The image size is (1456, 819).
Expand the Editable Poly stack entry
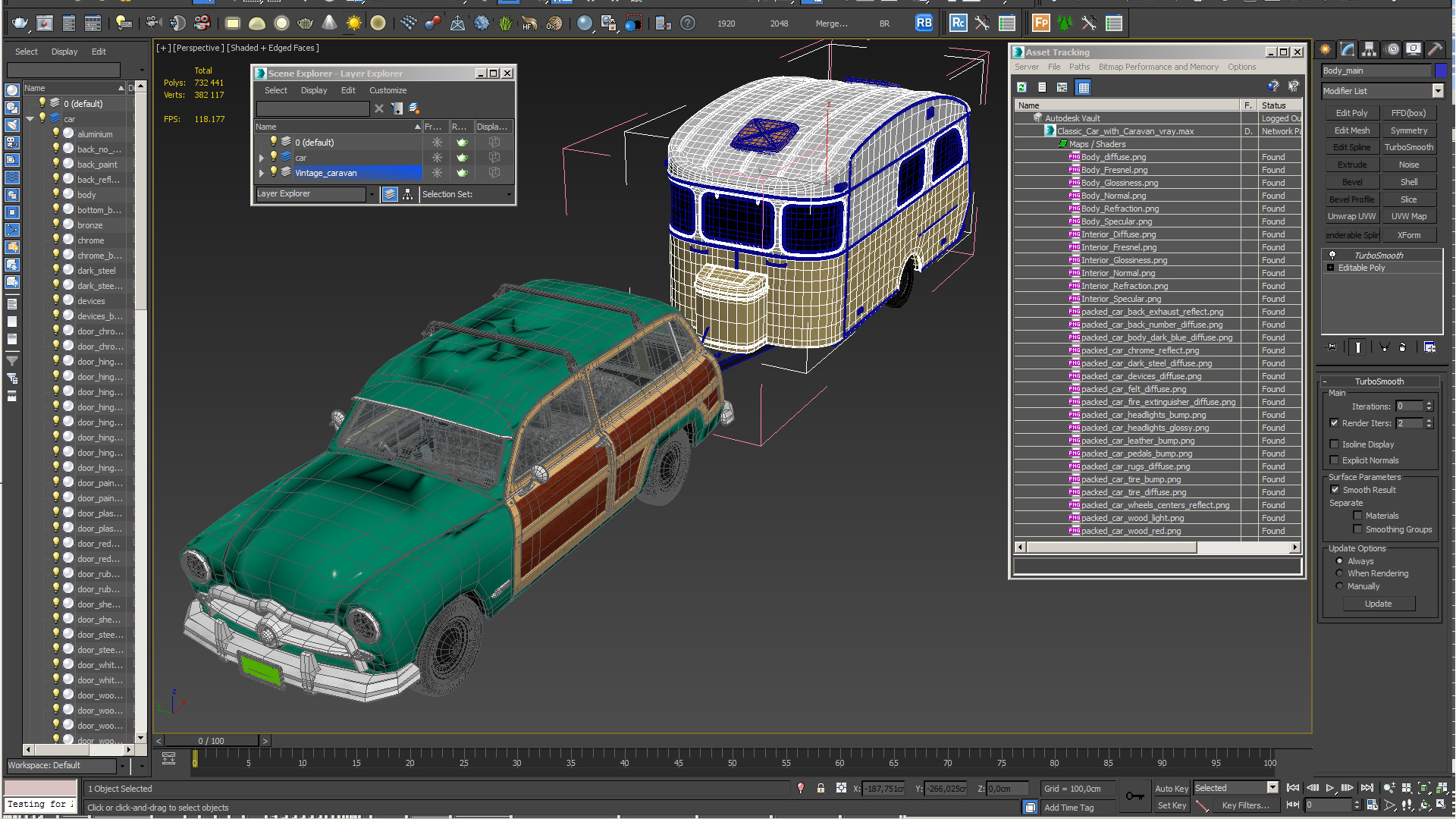1330,268
